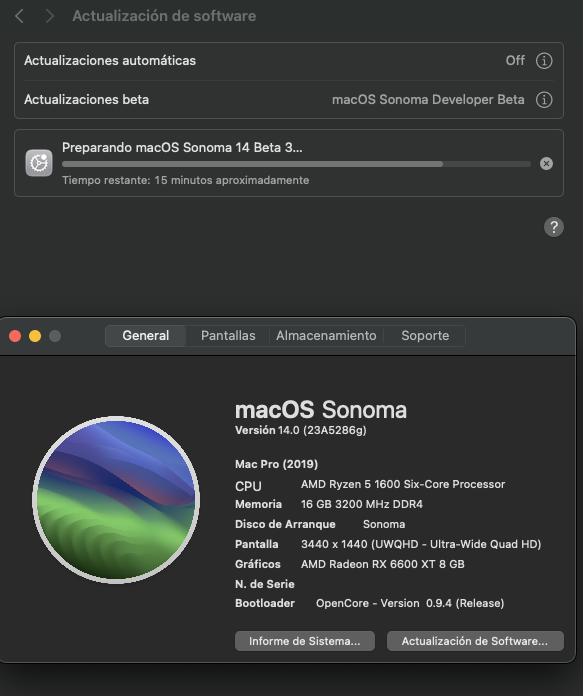Go back with the left chevron
This screenshot has width=583, height=696.
[19, 16]
